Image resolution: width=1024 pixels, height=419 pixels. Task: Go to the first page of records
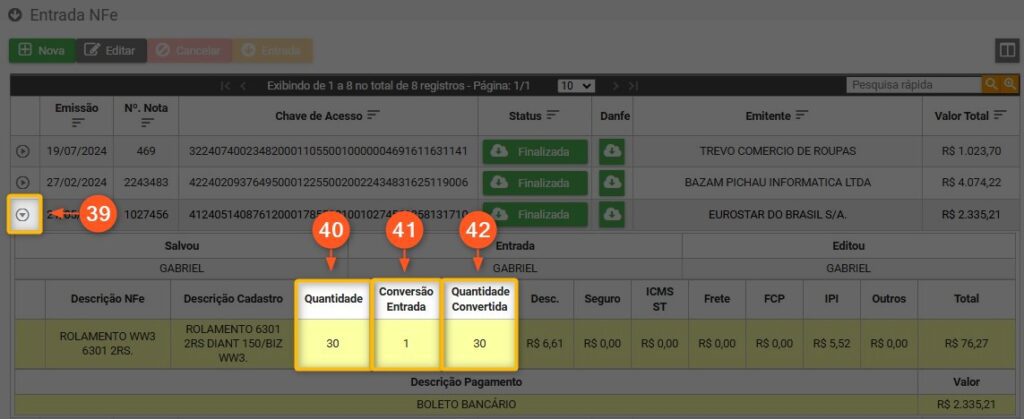(x=226, y=86)
